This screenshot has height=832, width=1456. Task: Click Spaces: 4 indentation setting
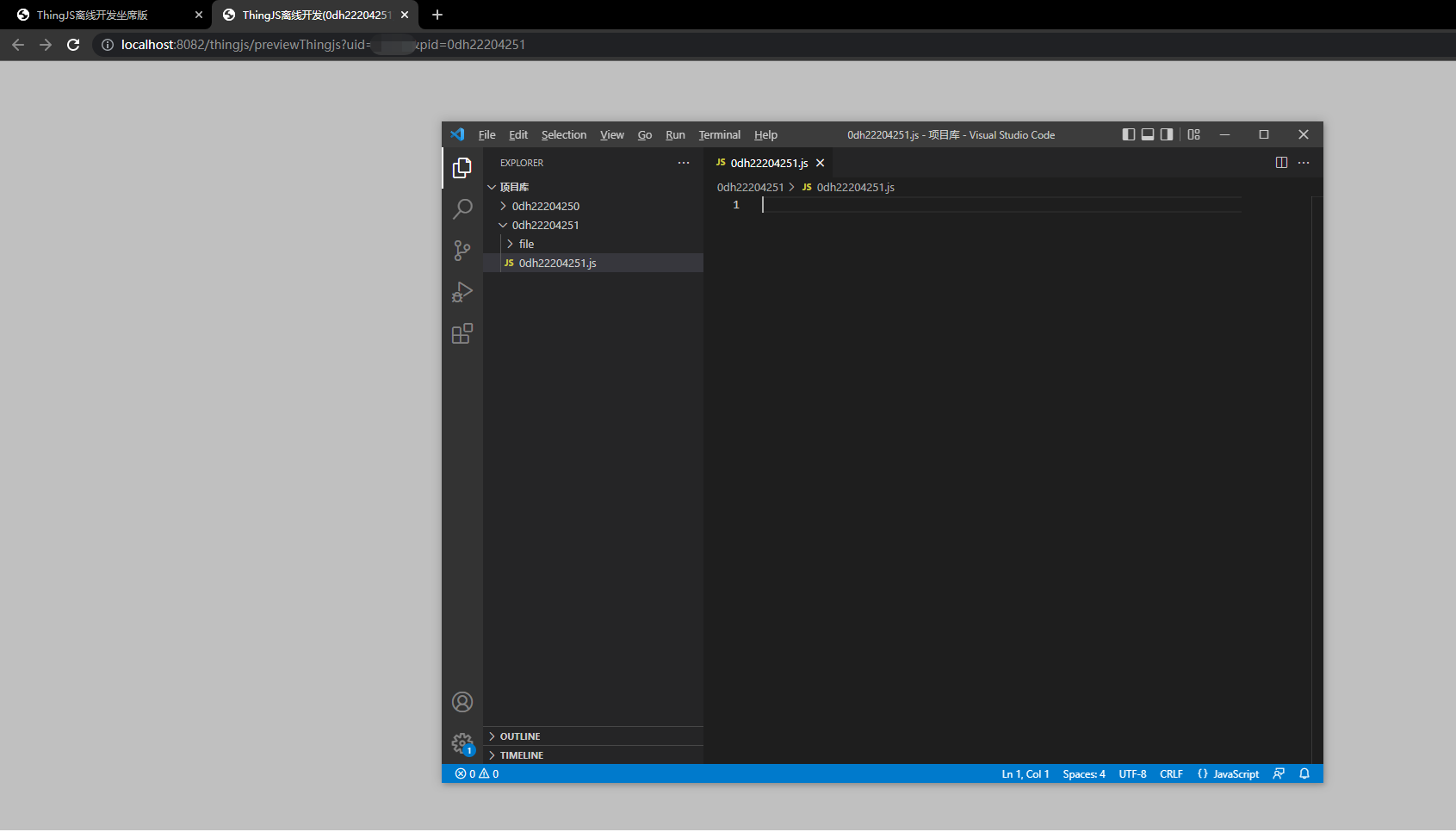pos(1084,773)
